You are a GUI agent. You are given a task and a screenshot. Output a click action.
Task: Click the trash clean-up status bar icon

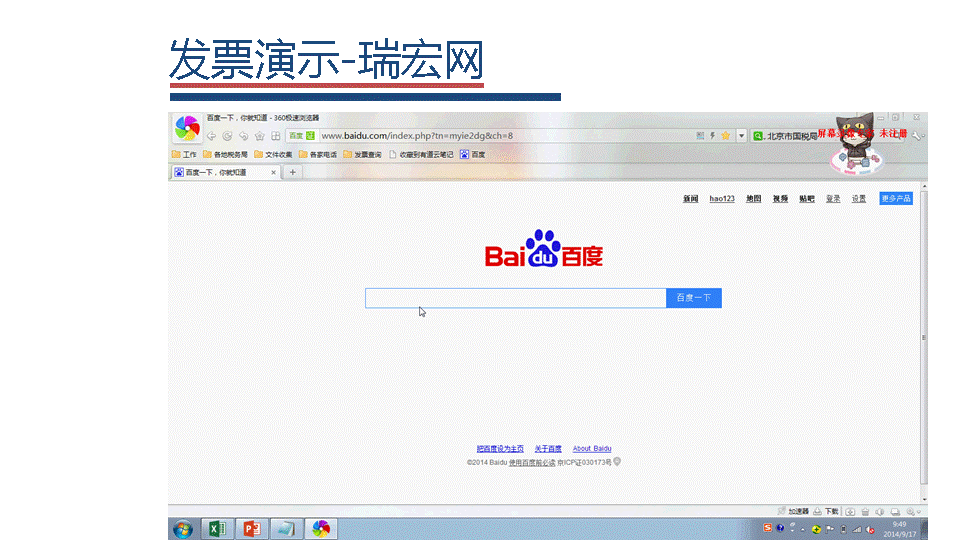click(865, 512)
